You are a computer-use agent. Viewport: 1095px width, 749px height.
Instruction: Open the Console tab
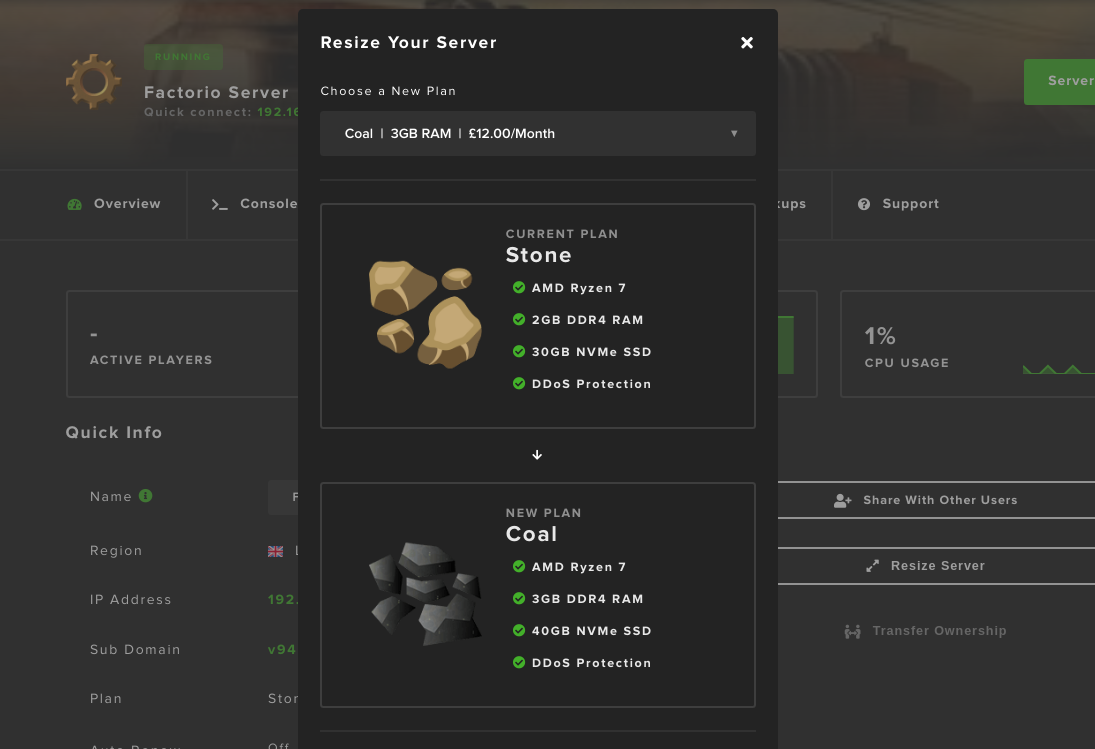tap(254, 204)
